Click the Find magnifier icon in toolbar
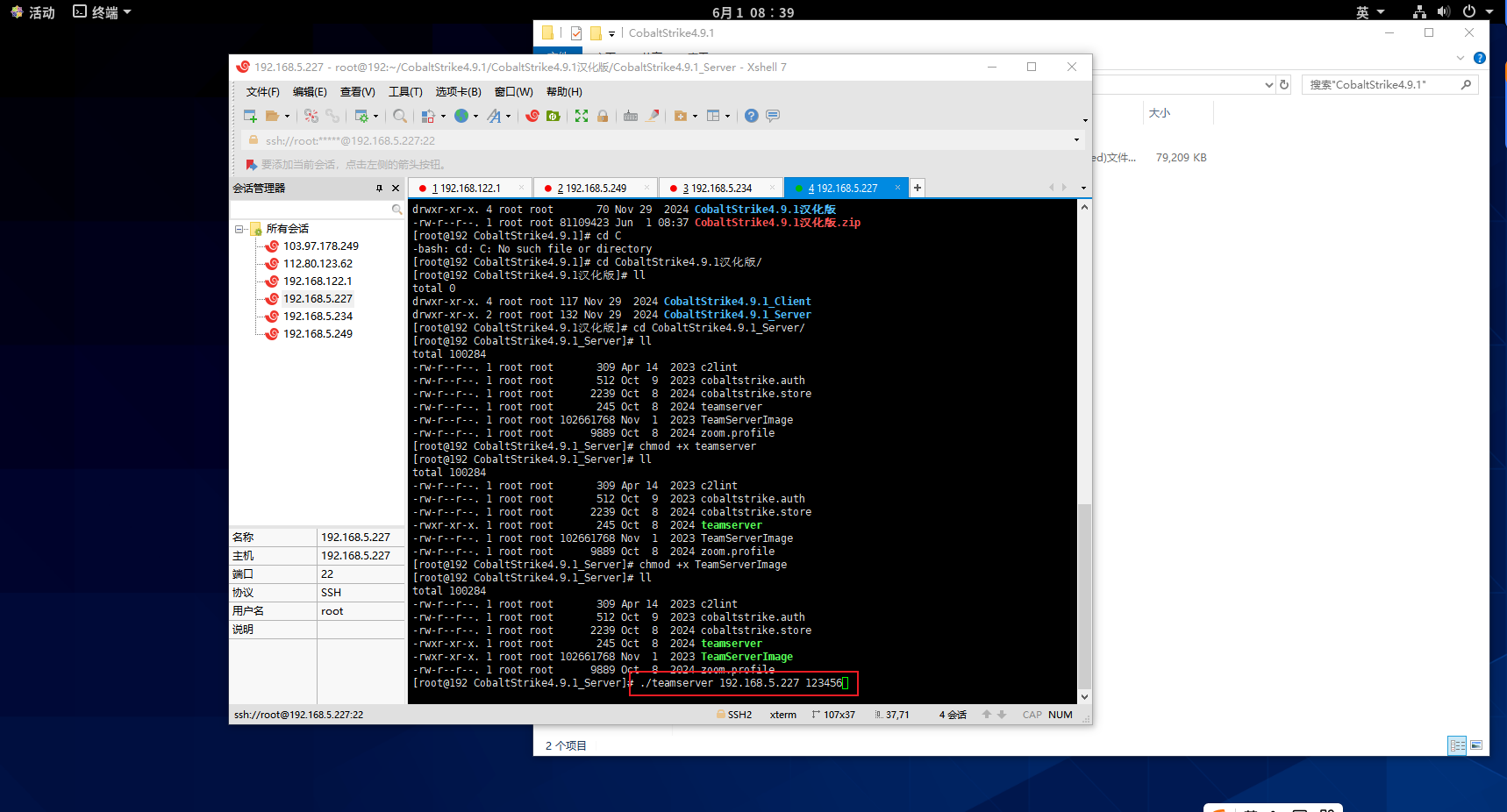The height and width of the screenshot is (812, 1507). (x=400, y=116)
